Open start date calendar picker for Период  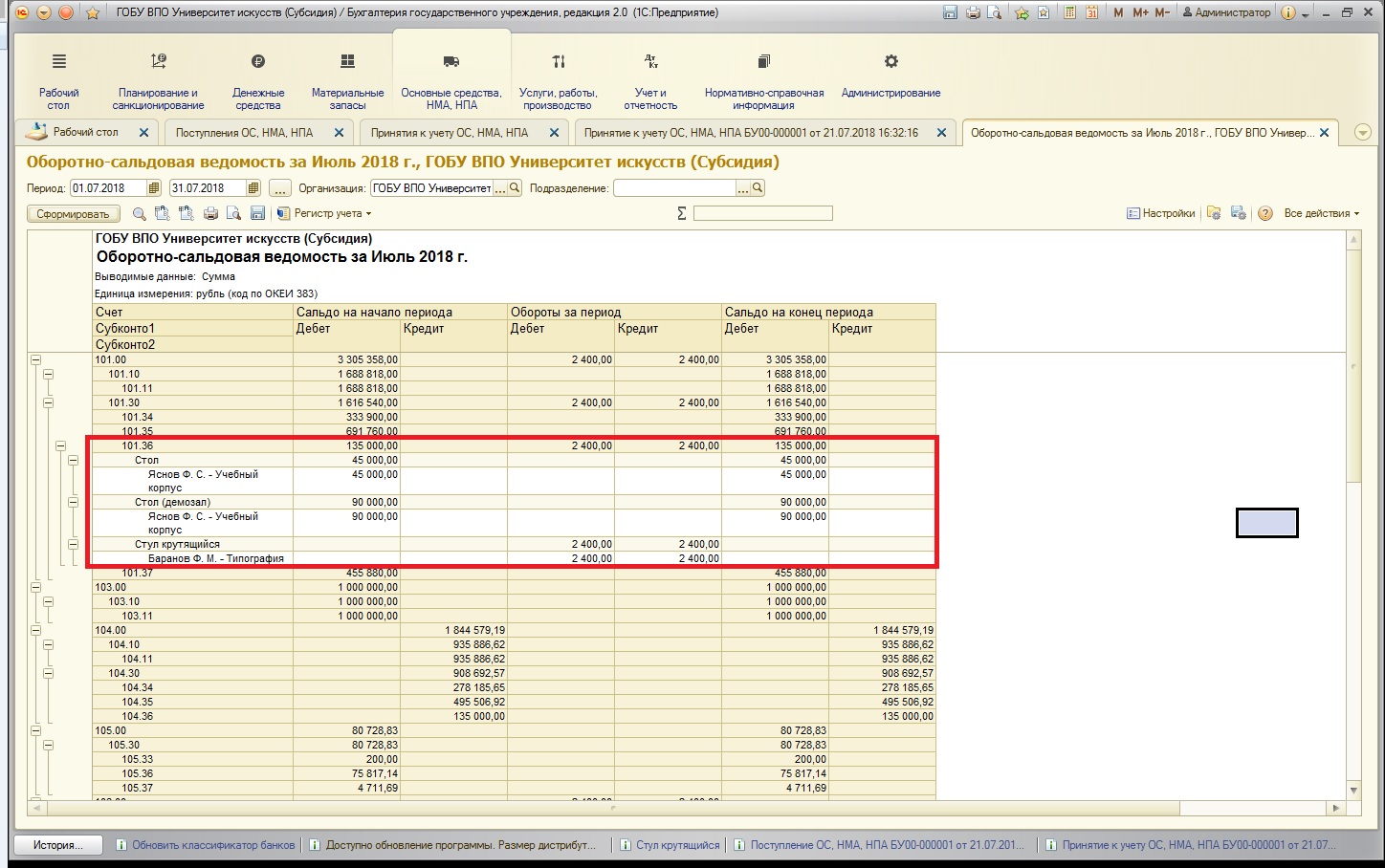click(154, 188)
